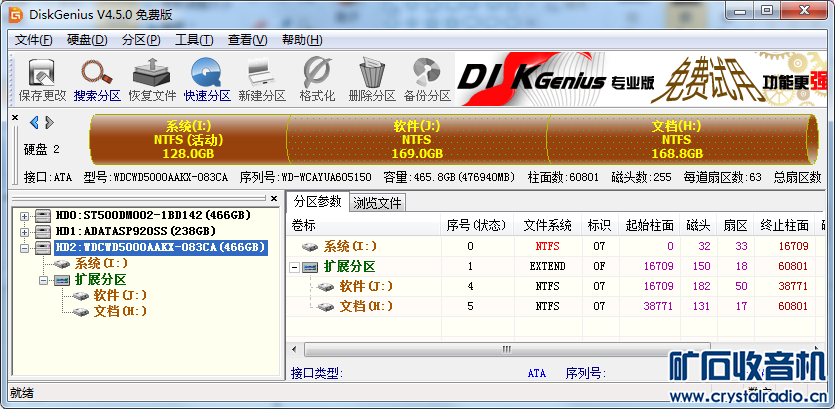Click the 软件(J:) drive icon in partition table
This screenshot has width=835, height=409.
(x=325, y=287)
